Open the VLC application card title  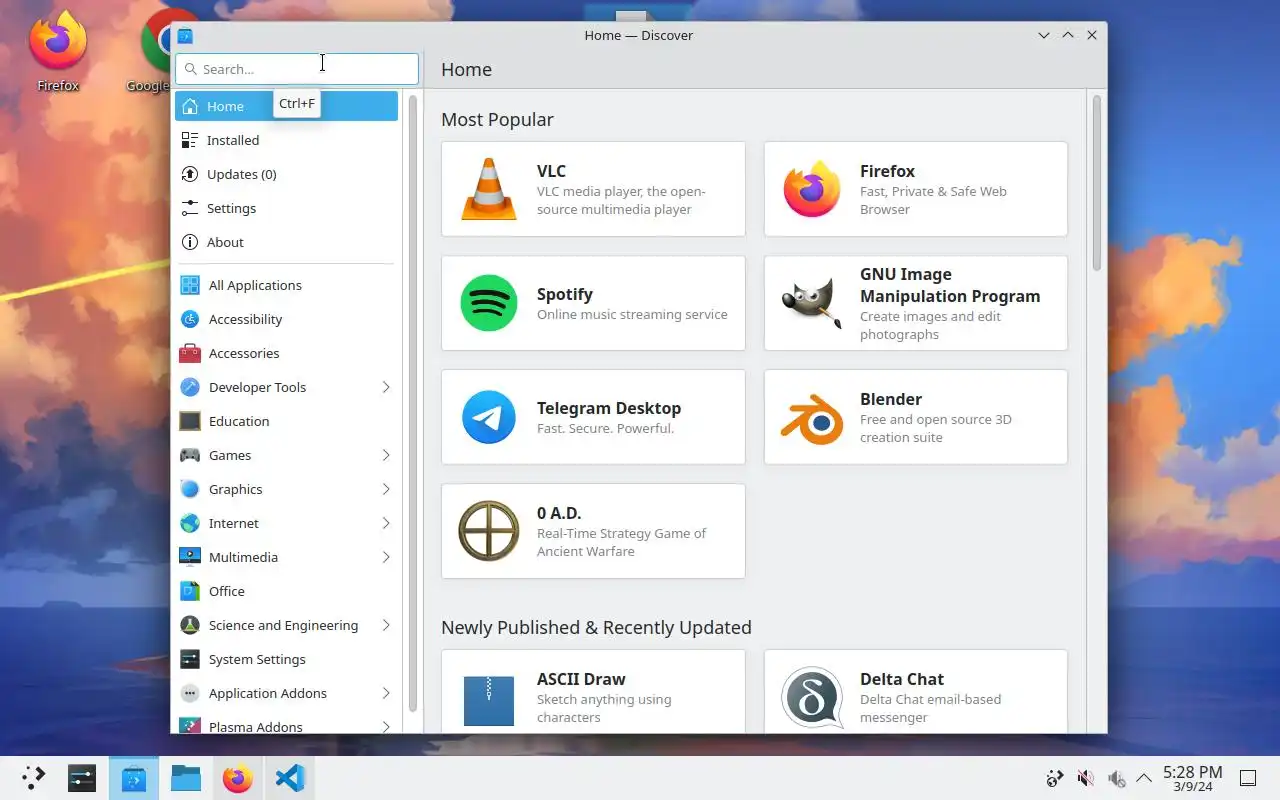coord(551,171)
